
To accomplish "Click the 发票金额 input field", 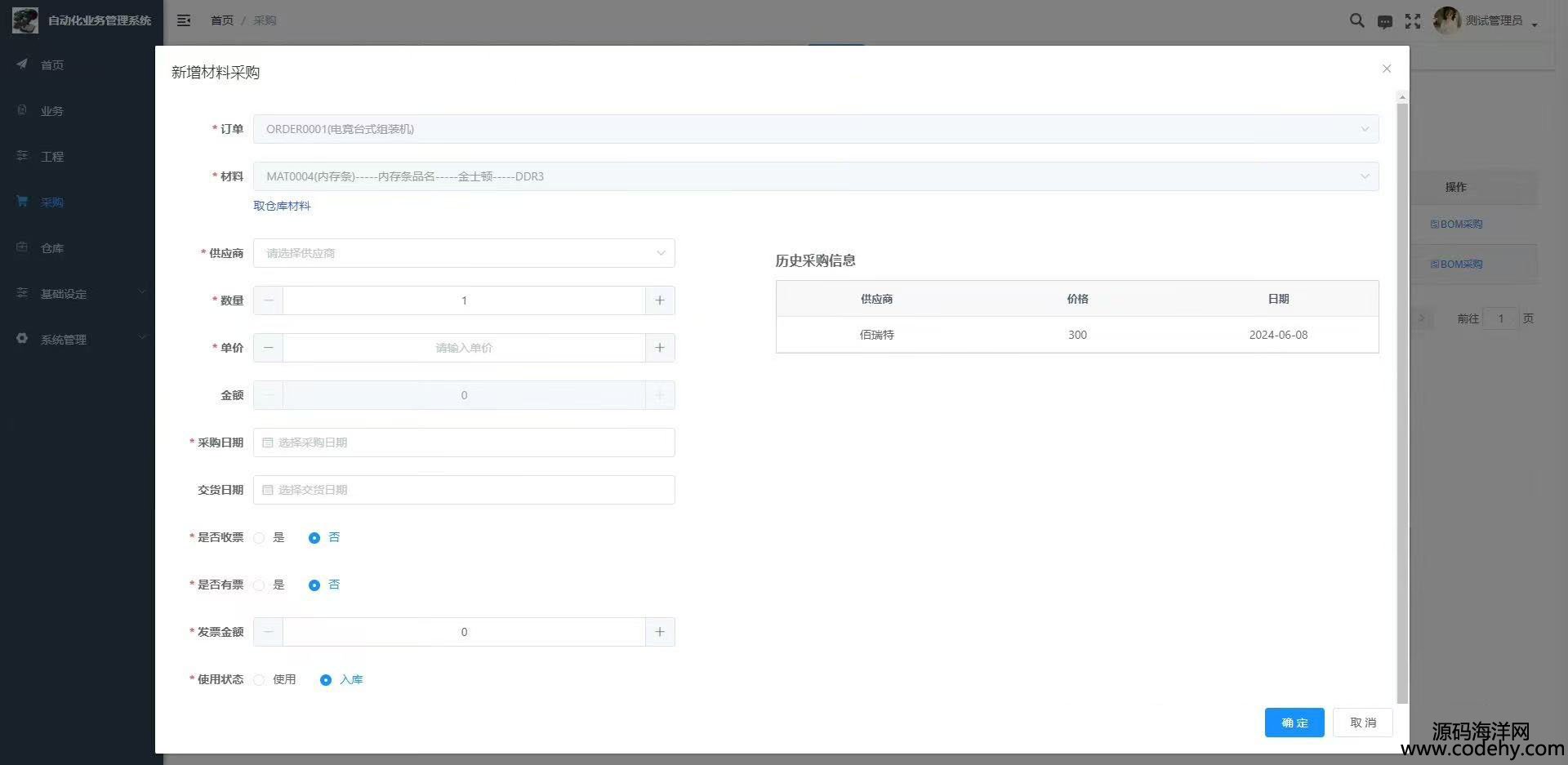I will click(464, 632).
